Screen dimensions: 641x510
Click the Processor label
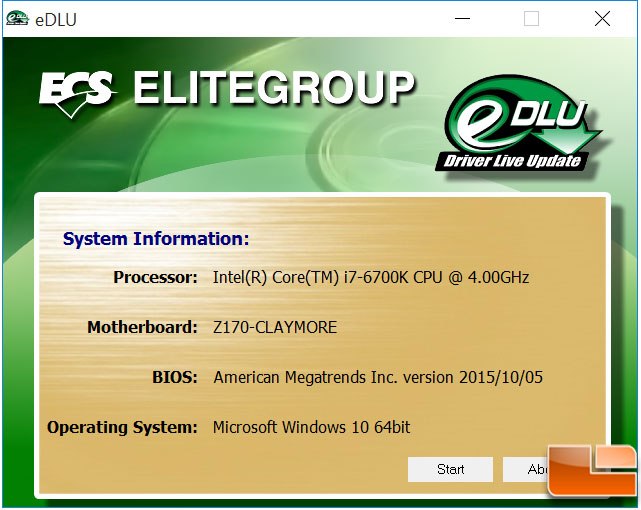tap(155, 277)
